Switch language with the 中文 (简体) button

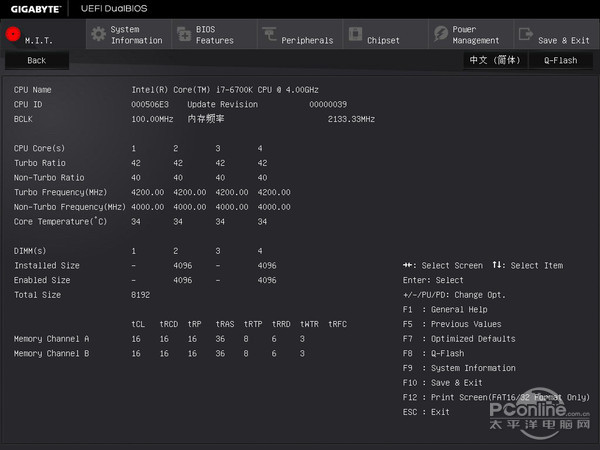(x=495, y=60)
